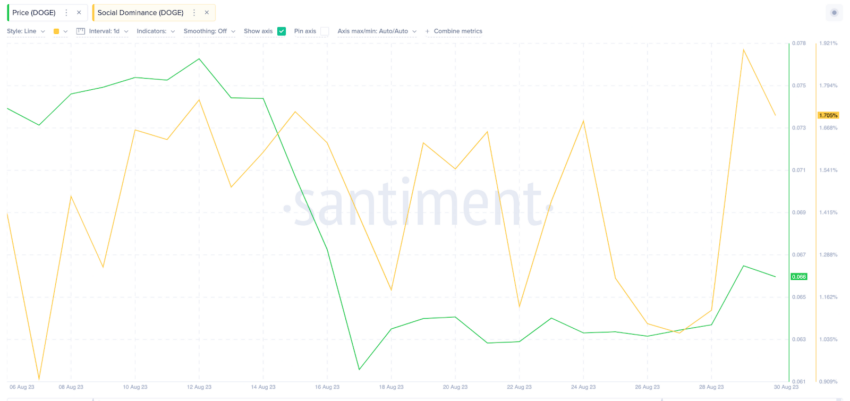
Task: Click the plus icon beside Combine metrics
Action: [x=427, y=31]
